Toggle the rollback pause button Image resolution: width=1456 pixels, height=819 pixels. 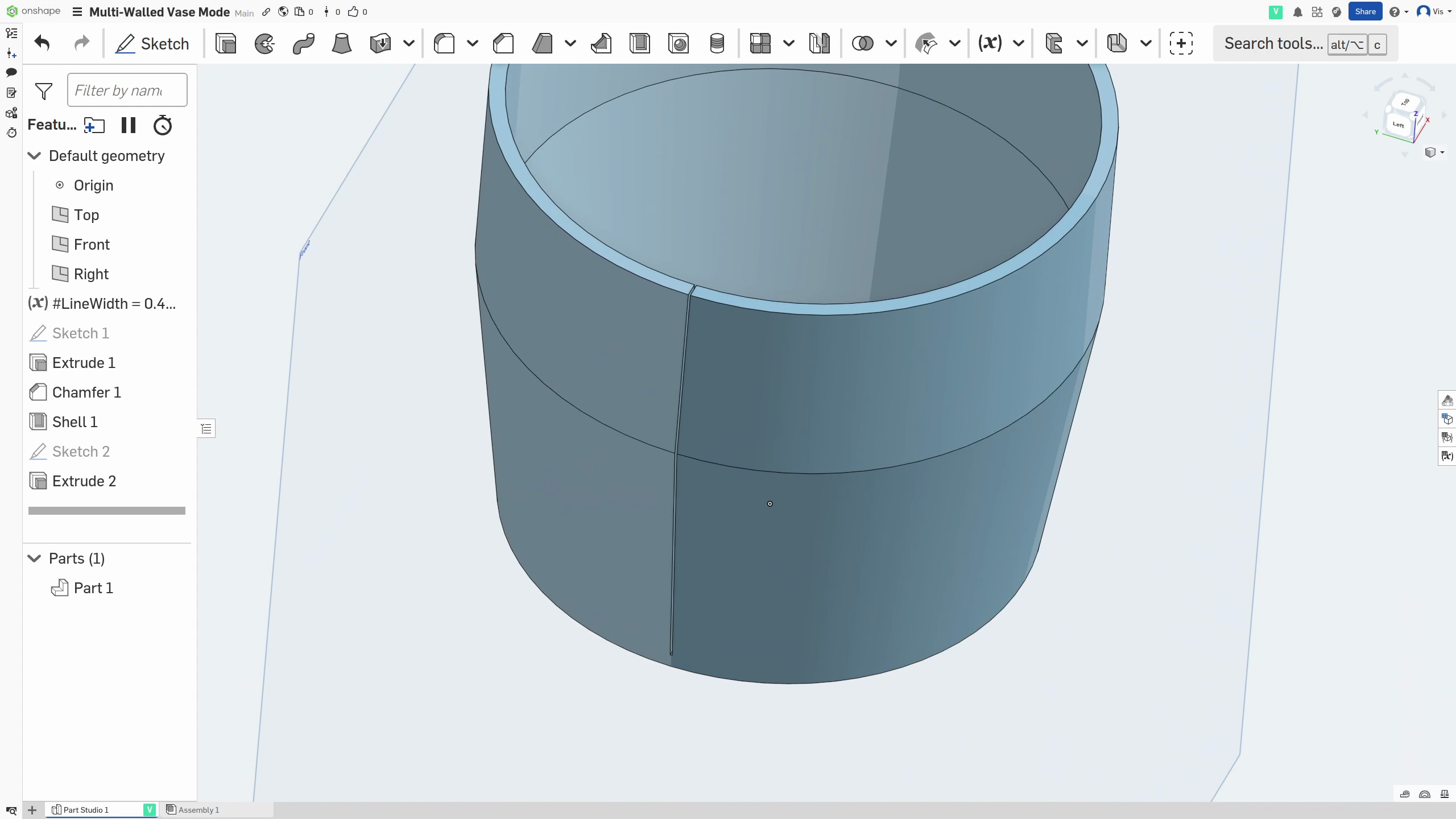129,125
